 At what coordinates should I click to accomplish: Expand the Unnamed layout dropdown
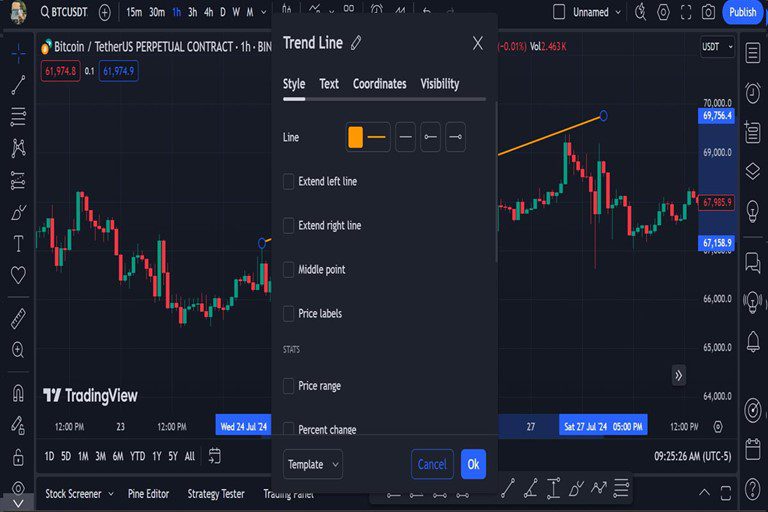(618, 12)
